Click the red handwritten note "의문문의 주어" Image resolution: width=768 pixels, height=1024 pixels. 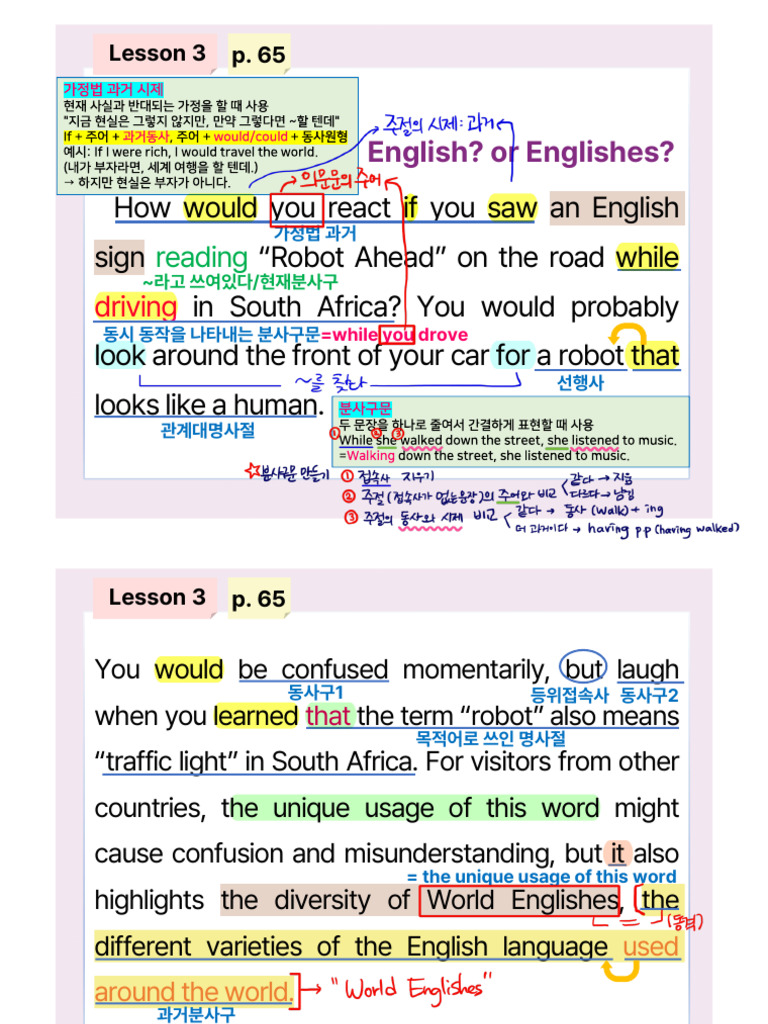340,180
